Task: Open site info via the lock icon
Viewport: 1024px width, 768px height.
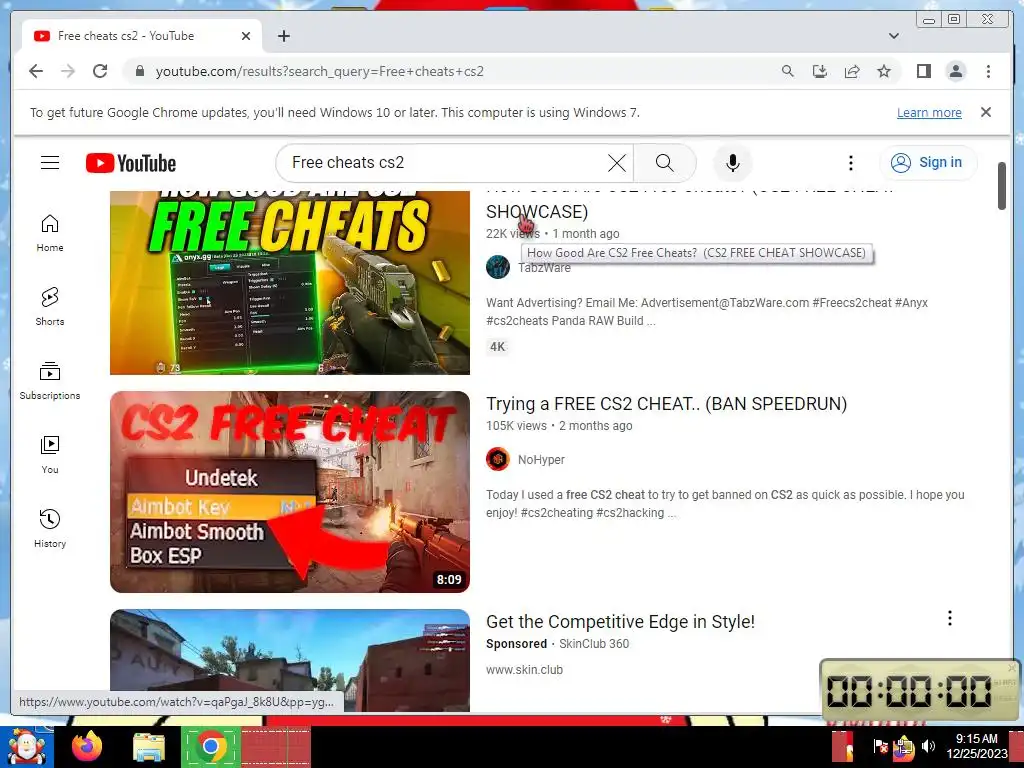Action: click(x=139, y=71)
